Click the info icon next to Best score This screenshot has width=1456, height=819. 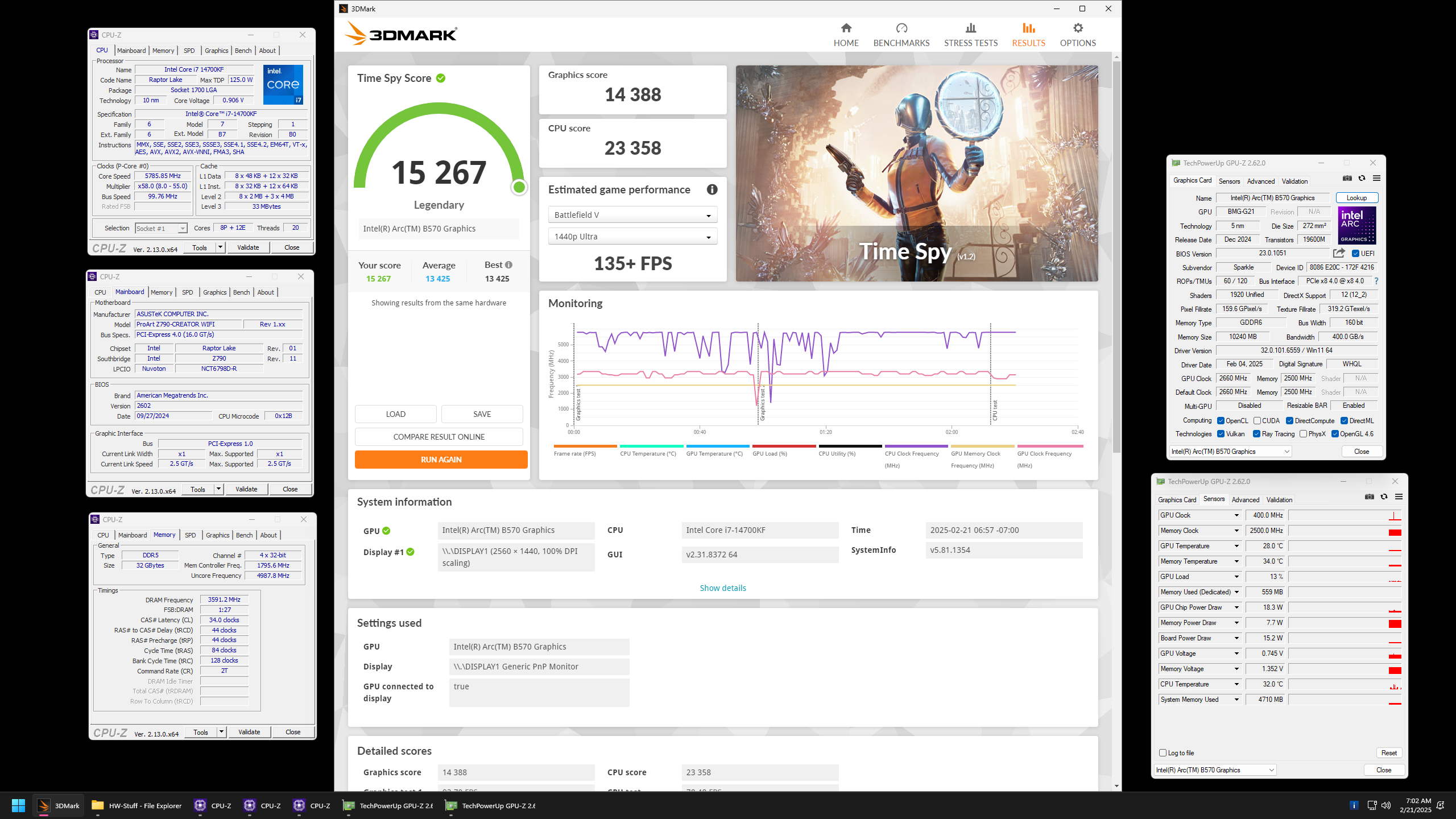click(x=508, y=265)
